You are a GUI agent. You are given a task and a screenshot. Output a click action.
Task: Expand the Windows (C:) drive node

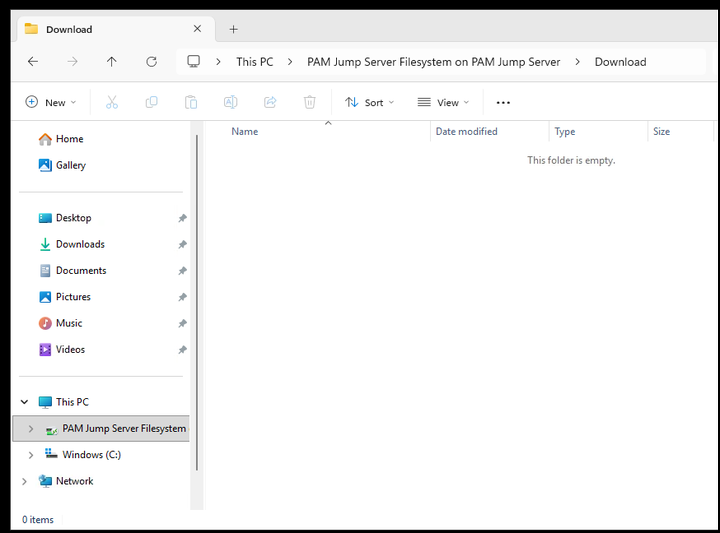(31, 455)
